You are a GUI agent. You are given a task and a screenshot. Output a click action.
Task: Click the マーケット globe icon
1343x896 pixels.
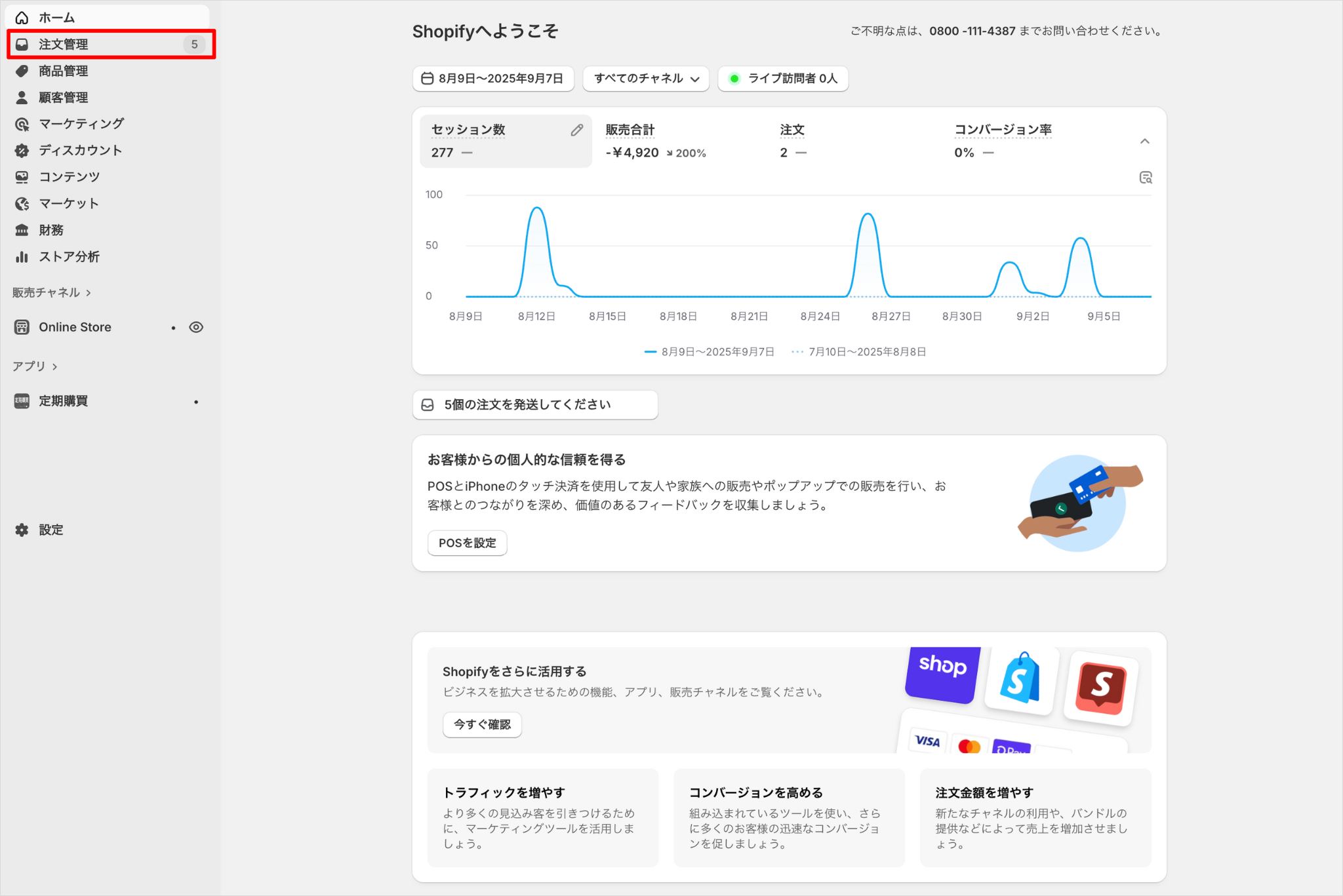[x=22, y=204]
